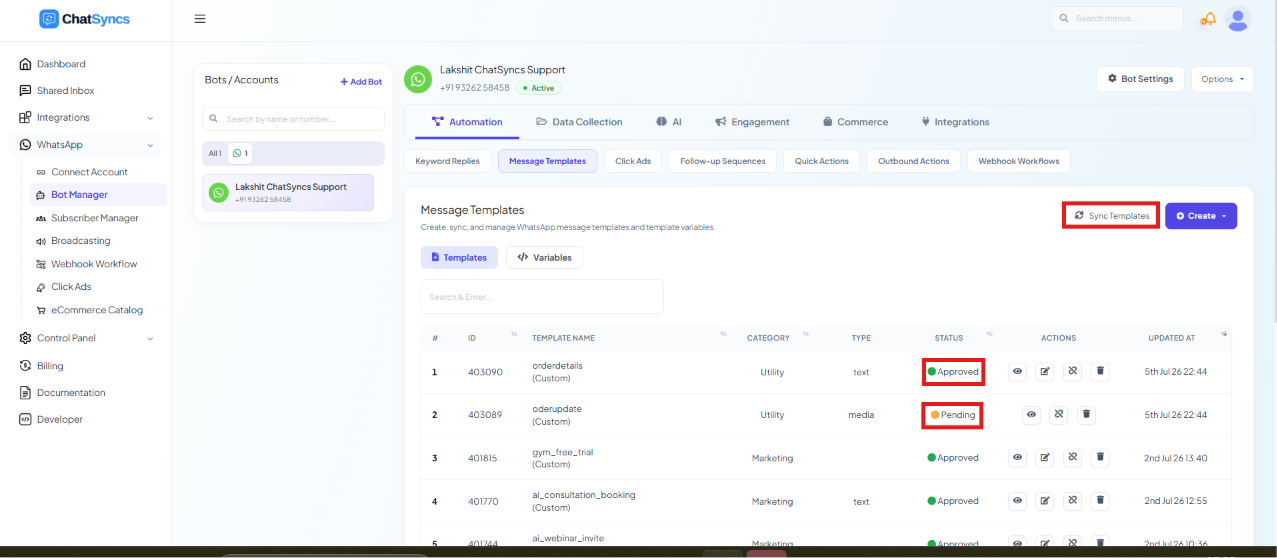1277x558 pixels.
Task: Open Follow-up Sequences sub-tab
Action: click(x=723, y=161)
